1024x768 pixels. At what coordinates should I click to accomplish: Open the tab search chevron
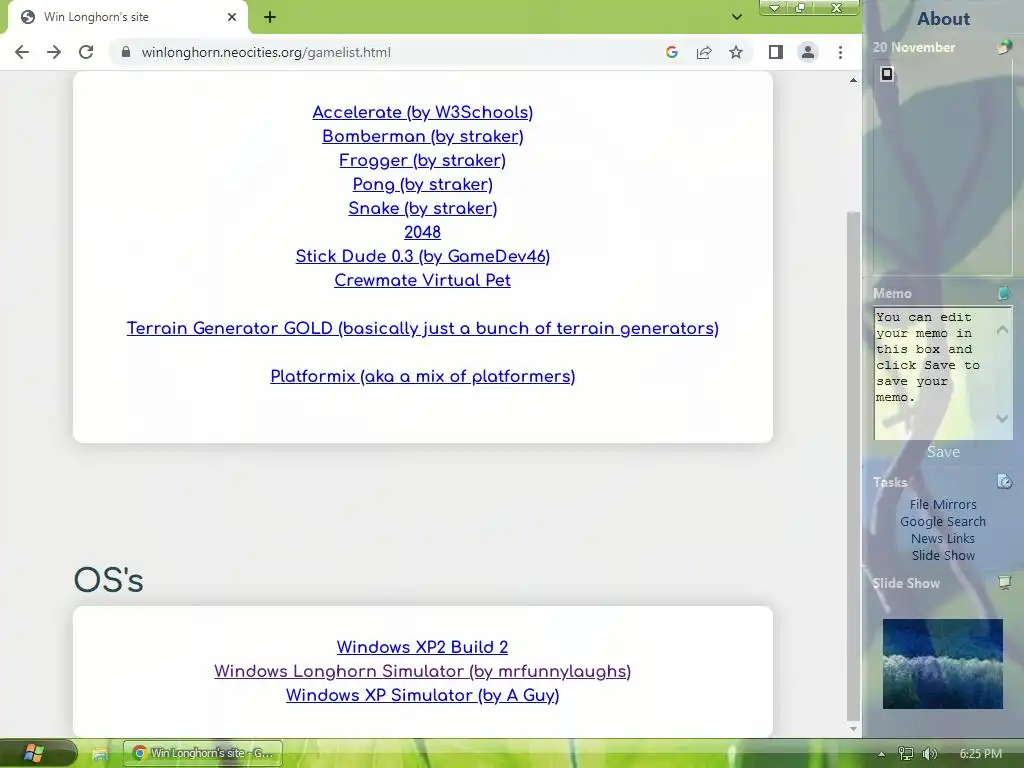[x=737, y=17]
